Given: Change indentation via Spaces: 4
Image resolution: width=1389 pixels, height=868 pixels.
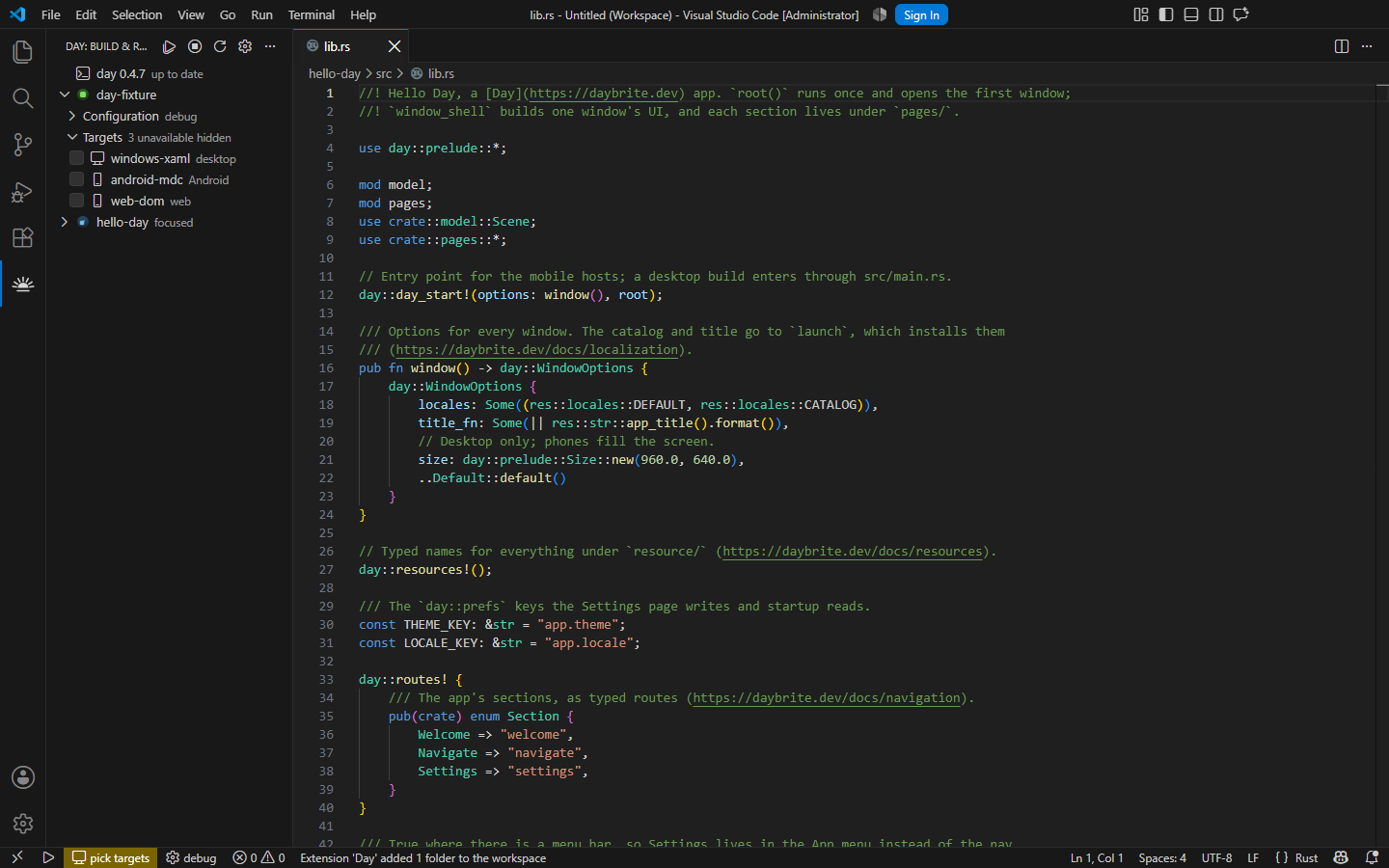Looking at the screenshot, I should pos(1162,857).
